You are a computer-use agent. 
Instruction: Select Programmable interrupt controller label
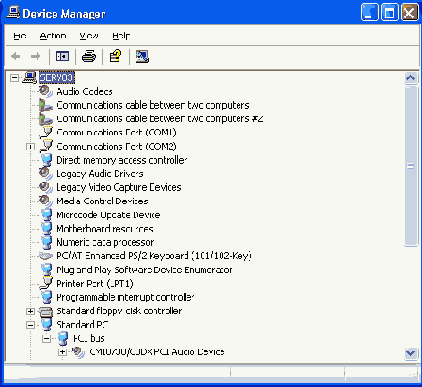click(x=125, y=297)
